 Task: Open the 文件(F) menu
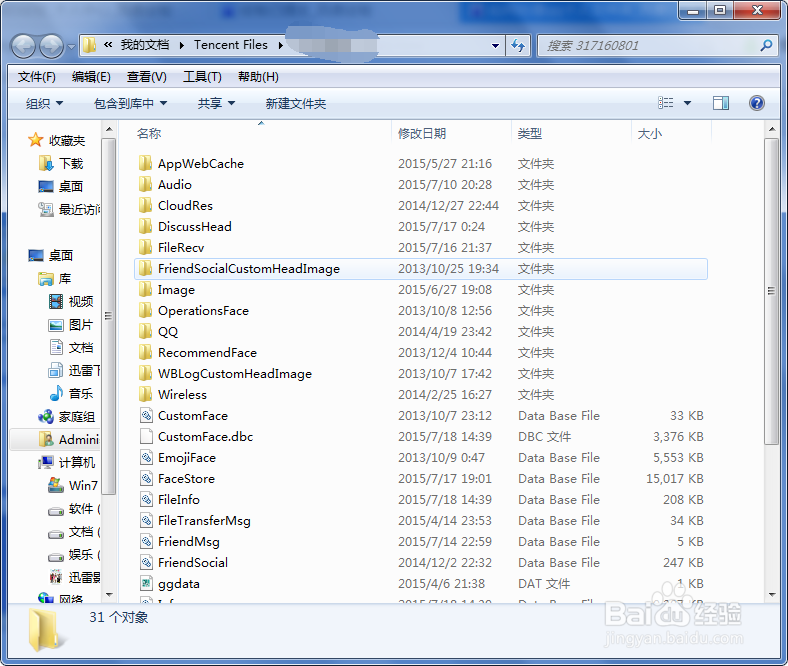tap(37, 77)
